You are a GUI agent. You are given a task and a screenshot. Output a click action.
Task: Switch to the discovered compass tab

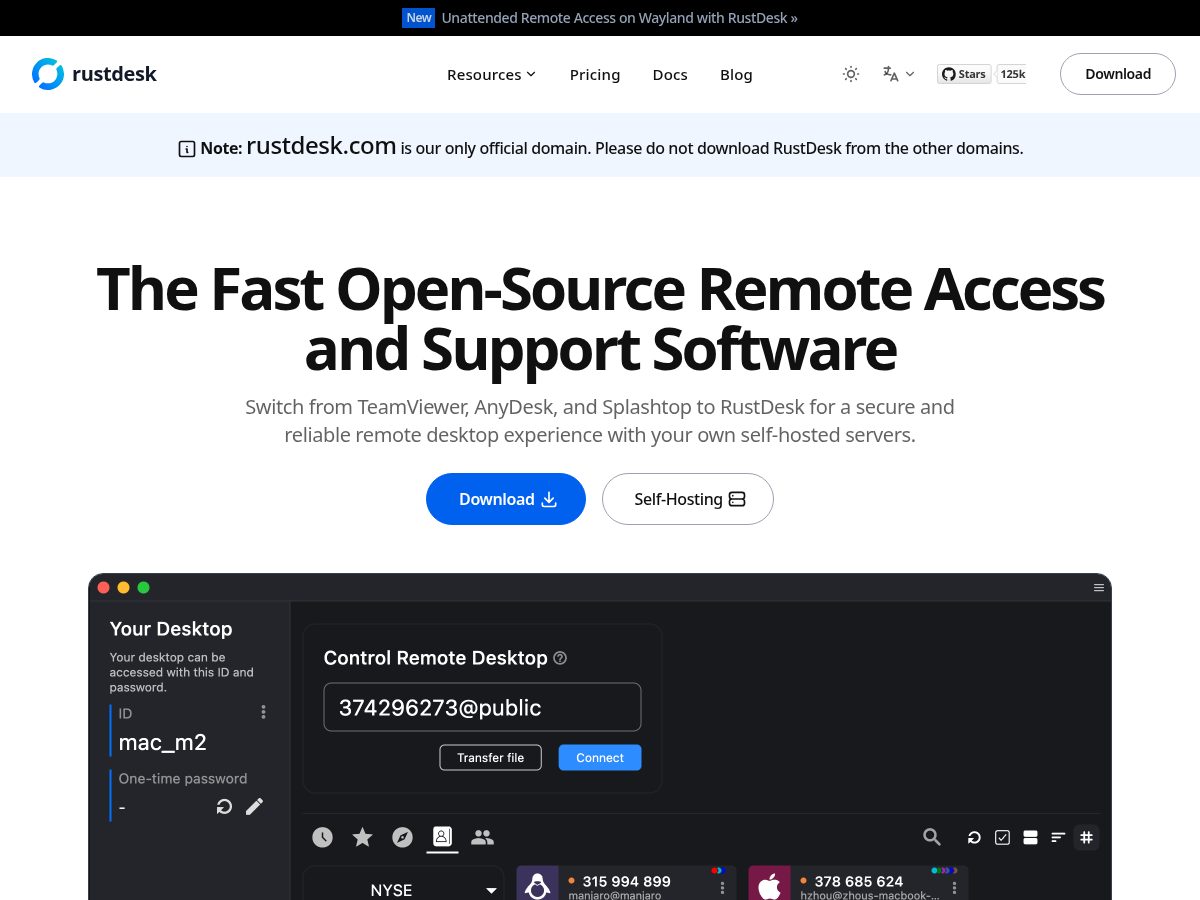[x=402, y=837]
